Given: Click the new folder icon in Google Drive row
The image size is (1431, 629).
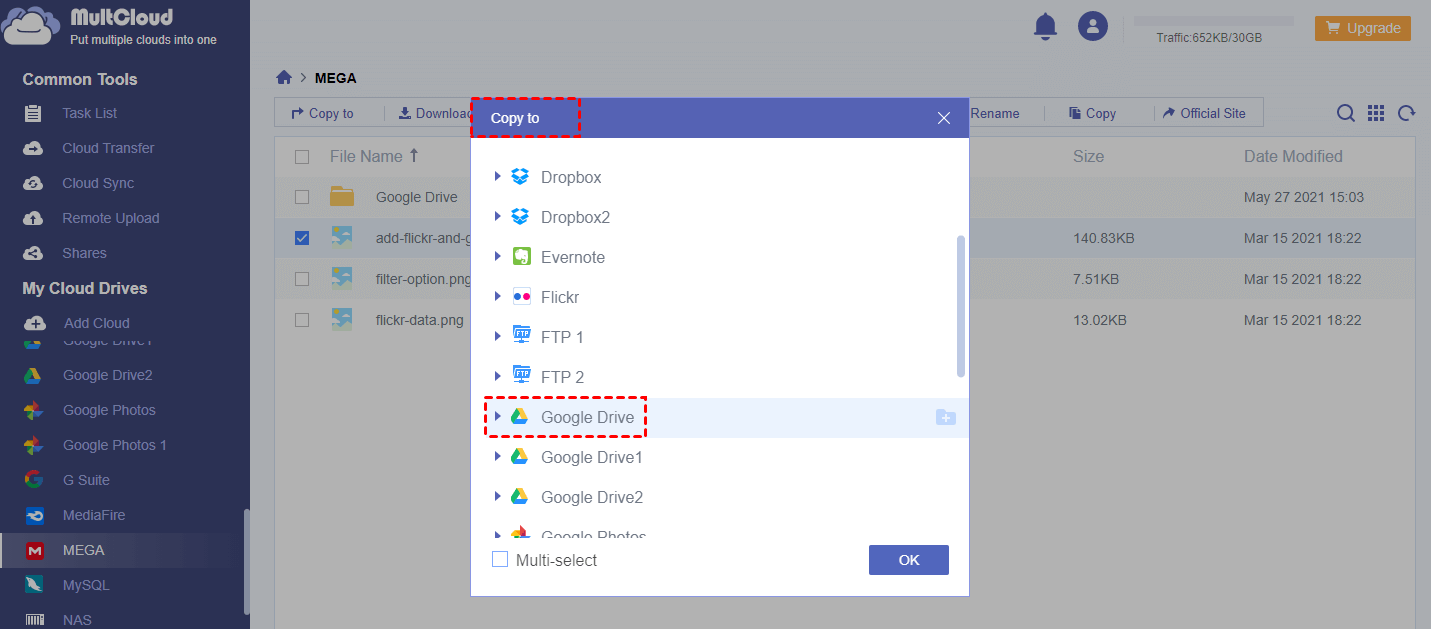Looking at the screenshot, I should (945, 417).
